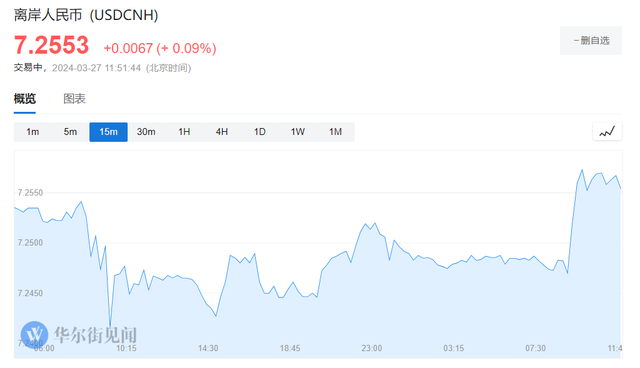
Task: Click the 14:30 time axis label
Action: (x=208, y=348)
